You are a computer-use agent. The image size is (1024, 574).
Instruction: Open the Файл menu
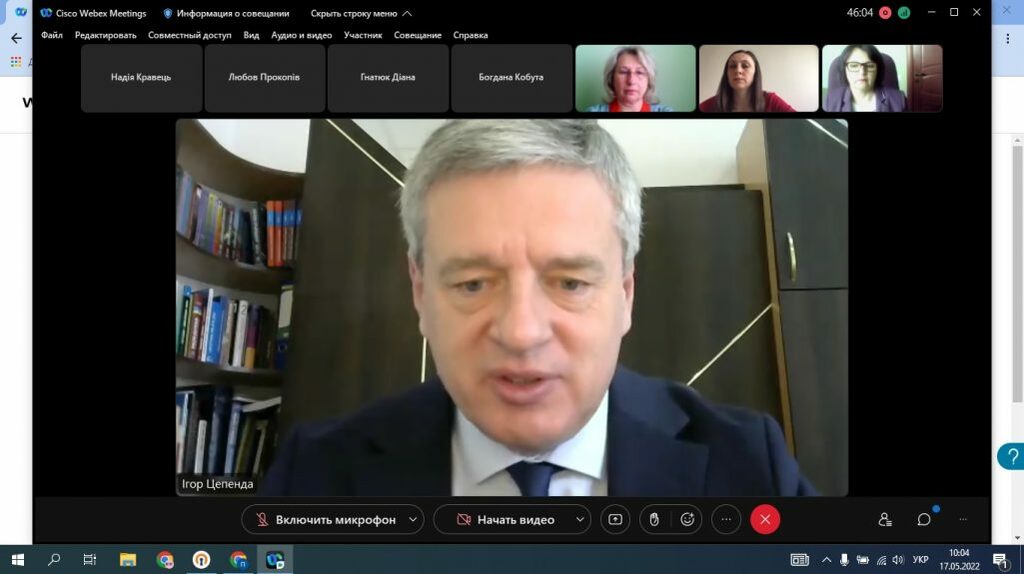52,35
